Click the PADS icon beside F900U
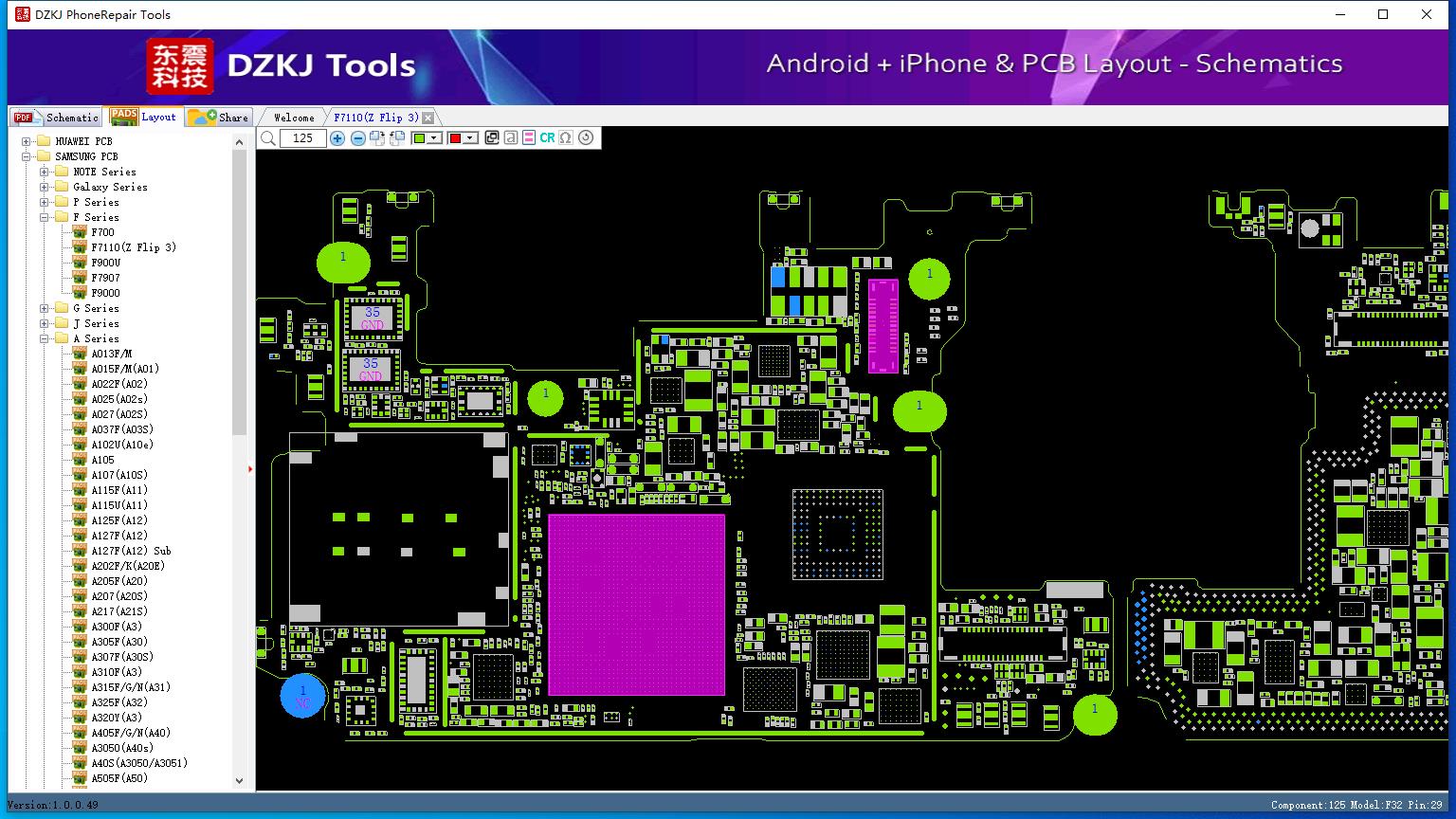Viewport: 1456px width, 819px height. click(80, 263)
